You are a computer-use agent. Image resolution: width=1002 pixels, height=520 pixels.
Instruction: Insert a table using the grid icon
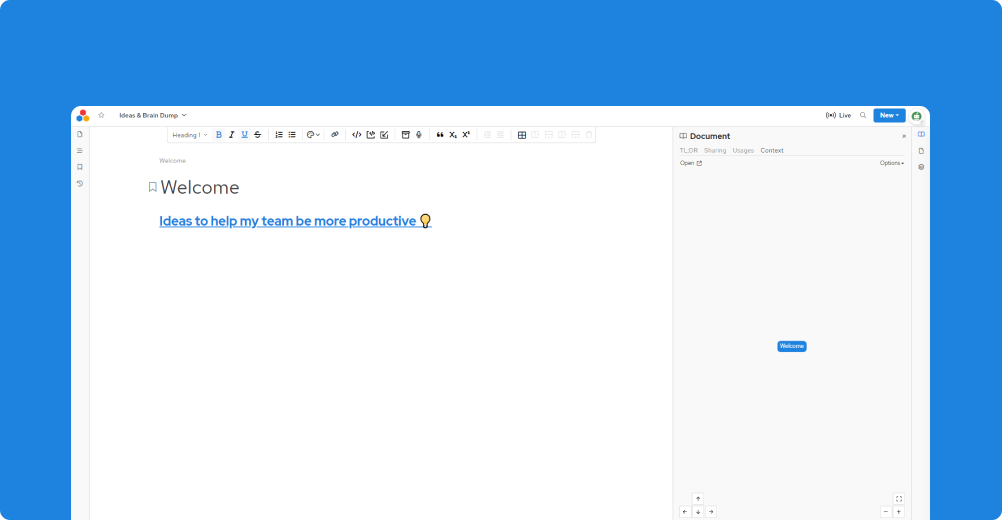pos(522,135)
